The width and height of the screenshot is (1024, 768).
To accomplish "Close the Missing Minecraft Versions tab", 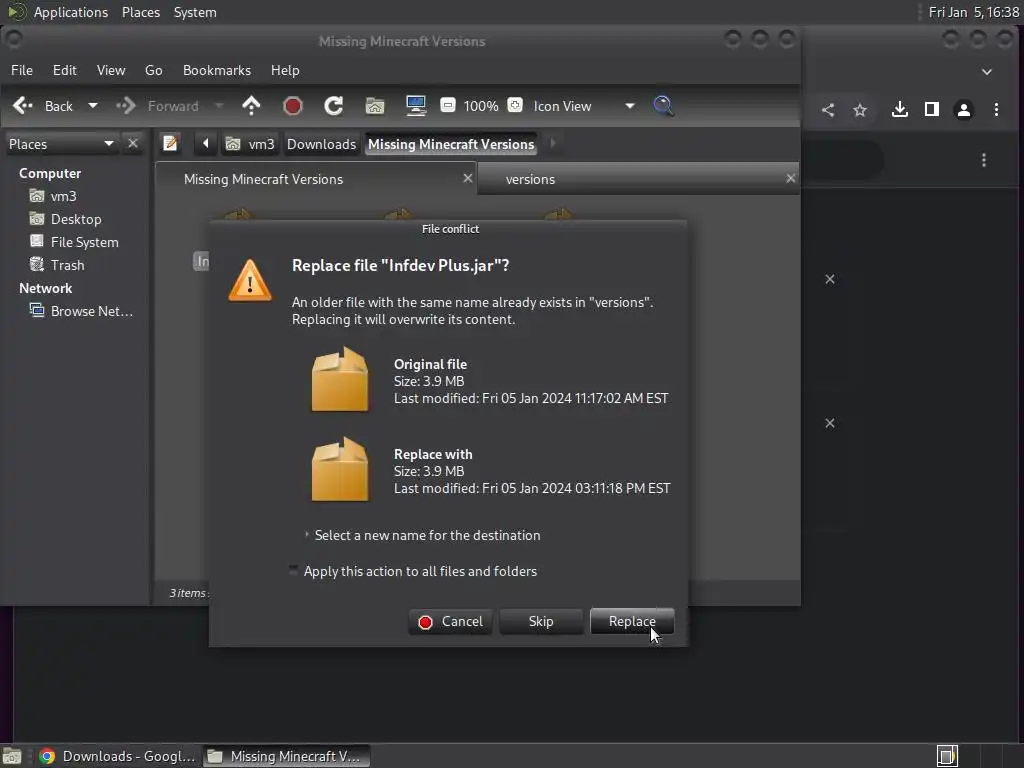I will (x=468, y=178).
